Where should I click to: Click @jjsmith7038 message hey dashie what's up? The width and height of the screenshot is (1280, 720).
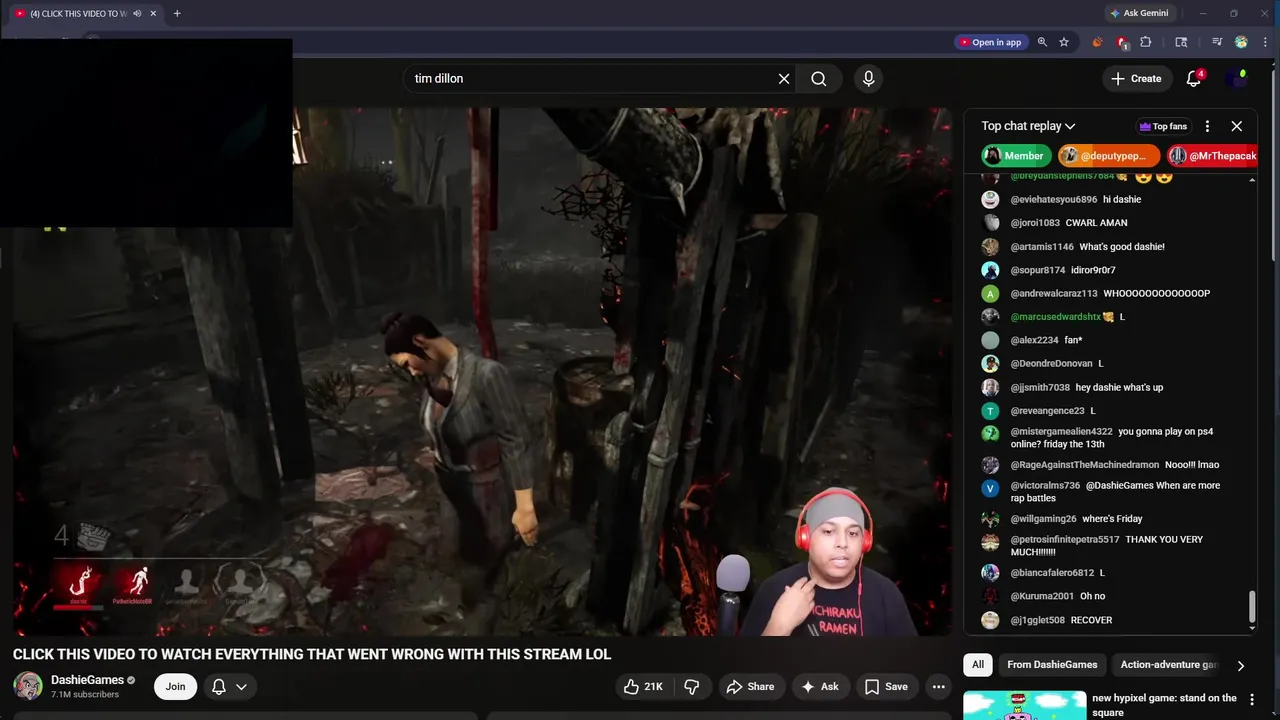1119,388
